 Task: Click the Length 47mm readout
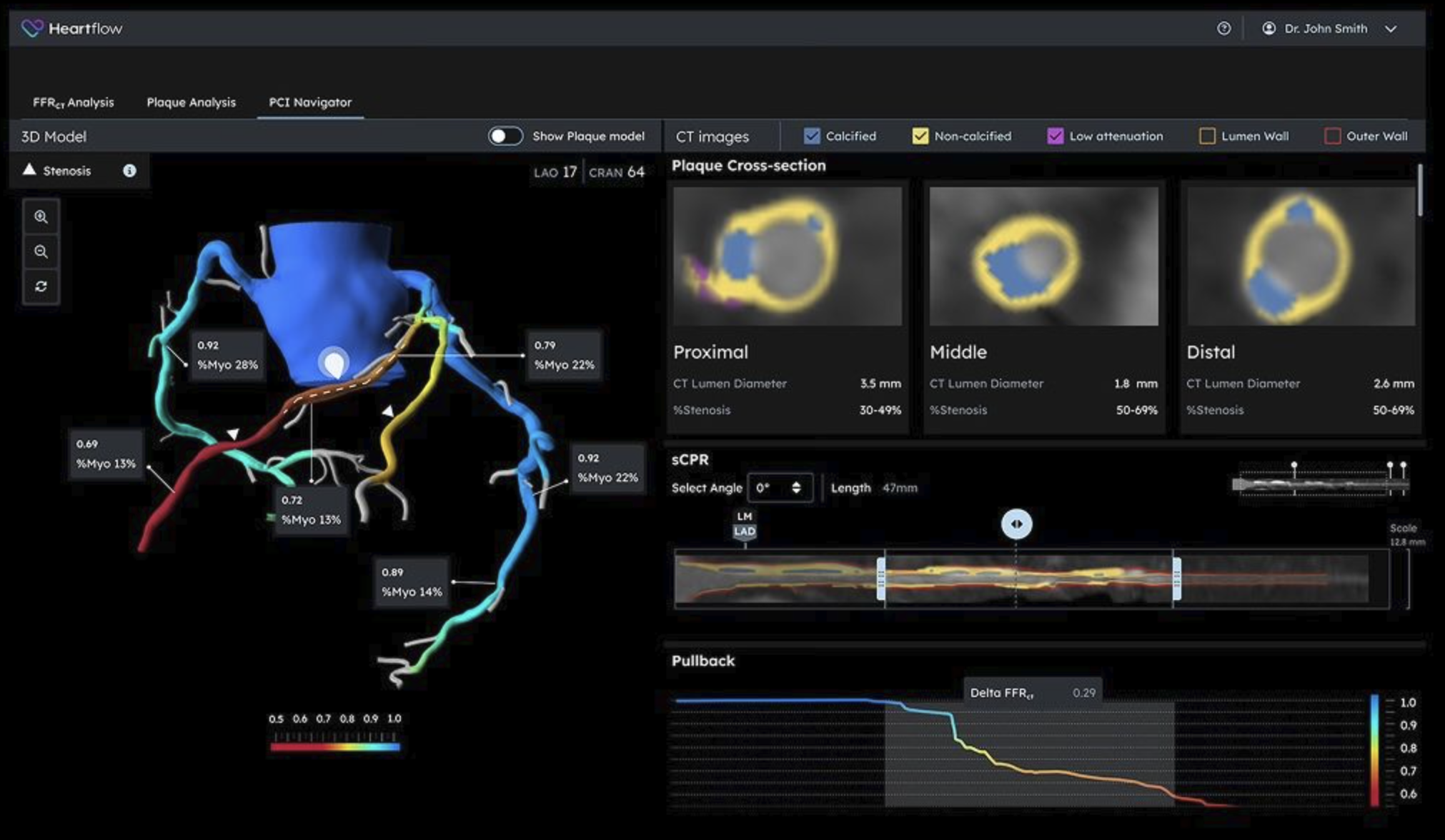coord(874,488)
